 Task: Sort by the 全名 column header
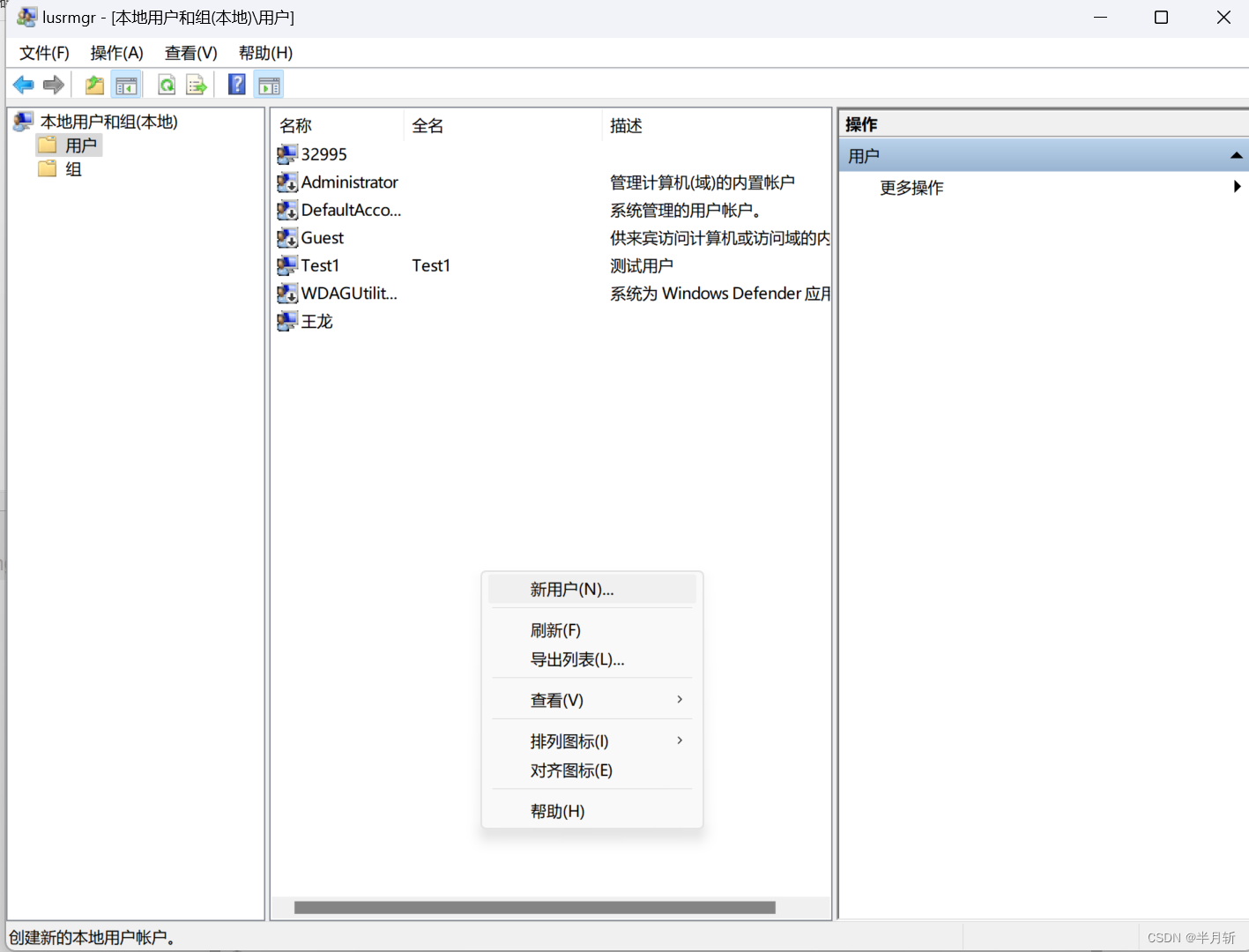(x=503, y=125)
